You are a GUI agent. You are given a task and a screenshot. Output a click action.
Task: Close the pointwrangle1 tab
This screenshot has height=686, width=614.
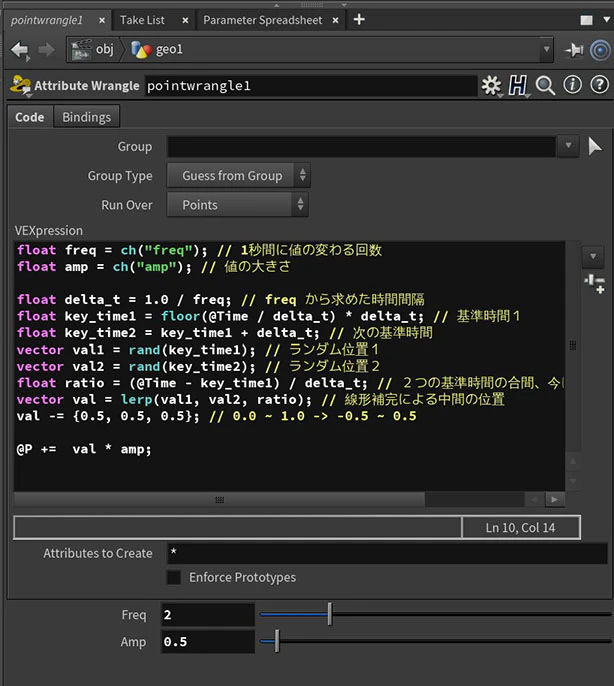point(102,20)
